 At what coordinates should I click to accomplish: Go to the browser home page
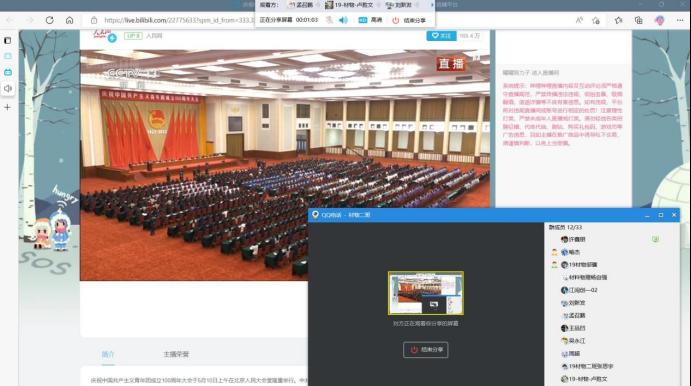click(70, 20)
